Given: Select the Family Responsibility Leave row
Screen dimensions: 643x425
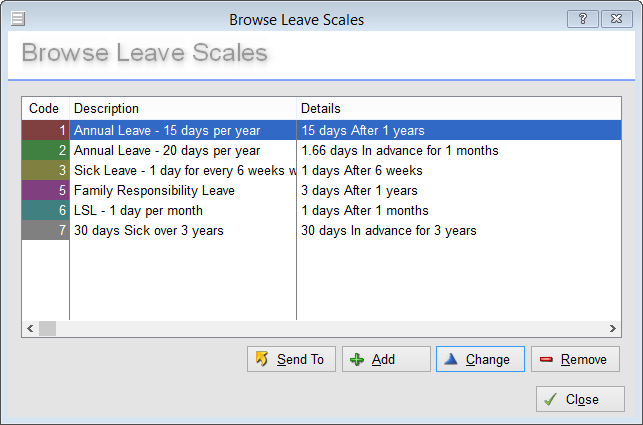Looking at the screenshot, I should click(154, 190).
